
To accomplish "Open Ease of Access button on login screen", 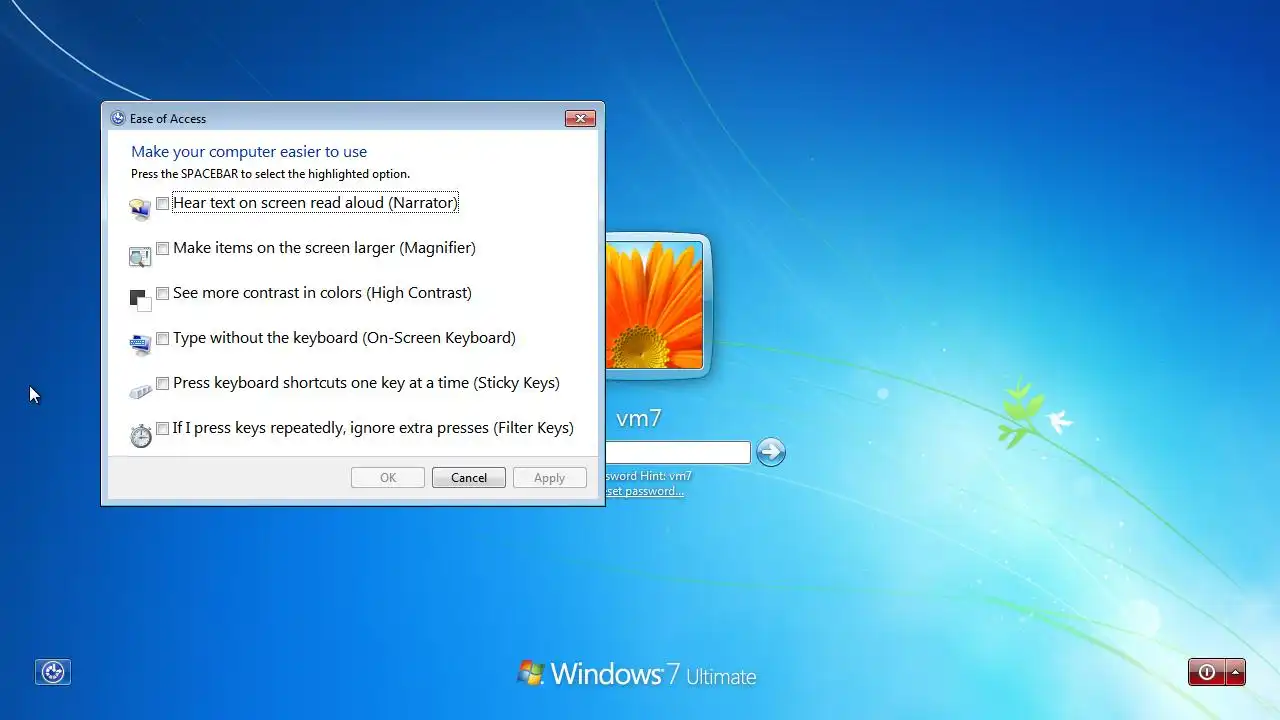I will click(x=53, y=672).
